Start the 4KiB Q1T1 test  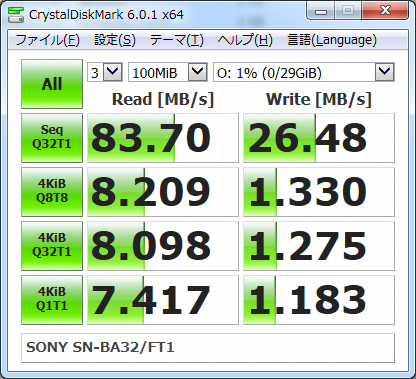pyautogui.click(x=52, y=300)
